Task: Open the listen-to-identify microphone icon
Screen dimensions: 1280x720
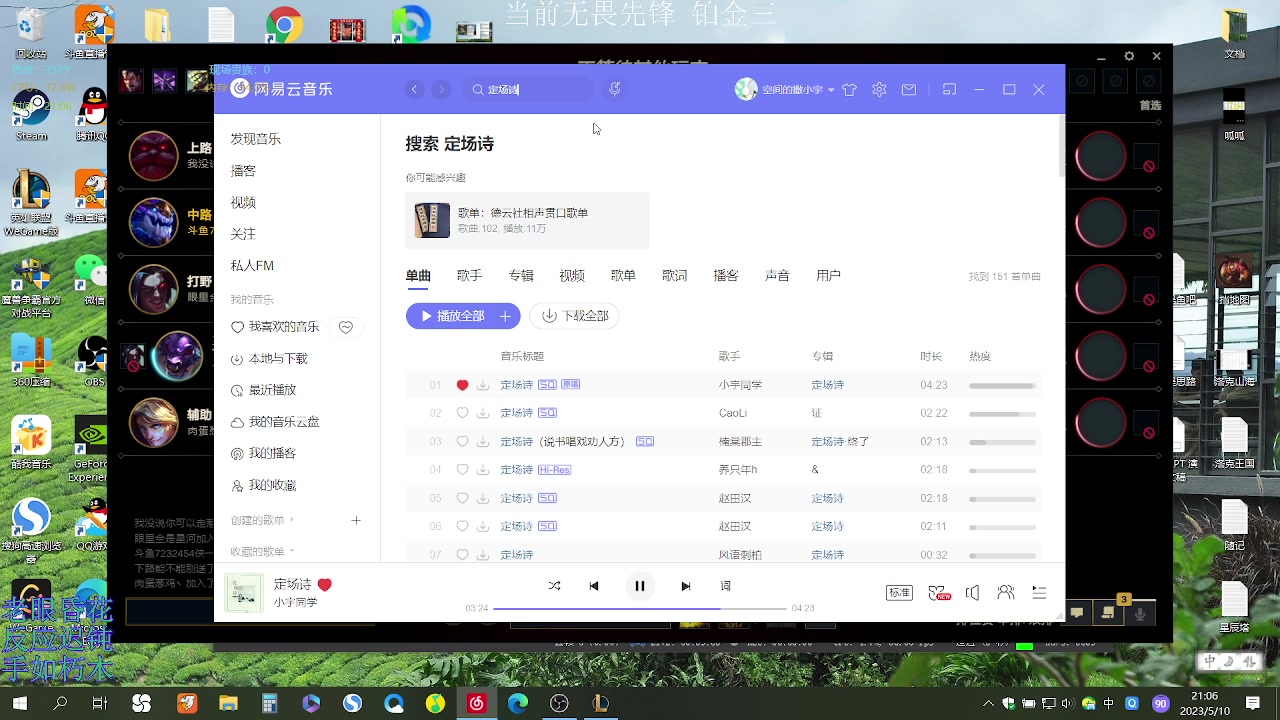Action: 615,89
